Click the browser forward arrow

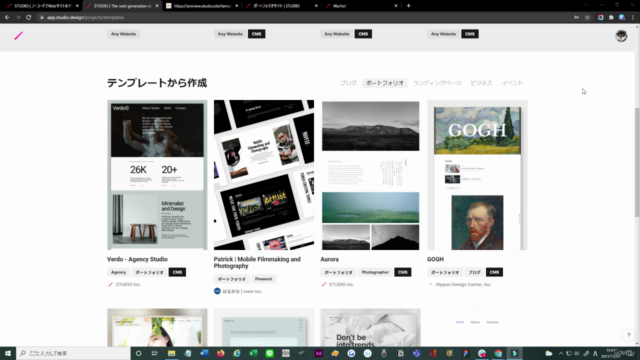[18, 18]
